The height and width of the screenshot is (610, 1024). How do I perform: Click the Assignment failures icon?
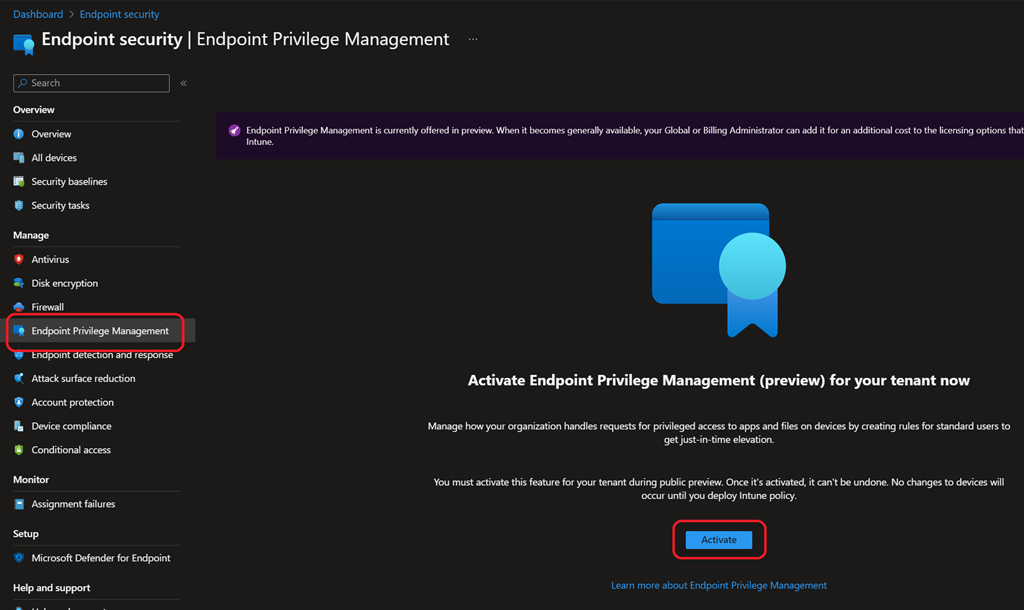[x=19, y=504]
